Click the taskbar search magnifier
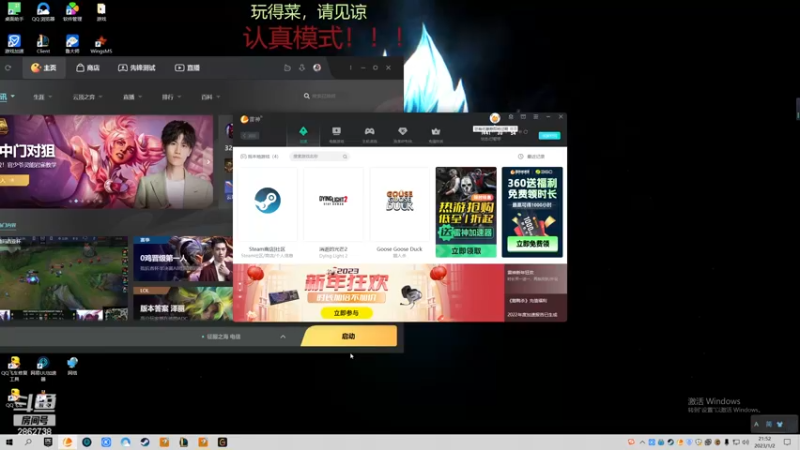The image size is (800, 450). pyautogui.click(x=28, y=442)
